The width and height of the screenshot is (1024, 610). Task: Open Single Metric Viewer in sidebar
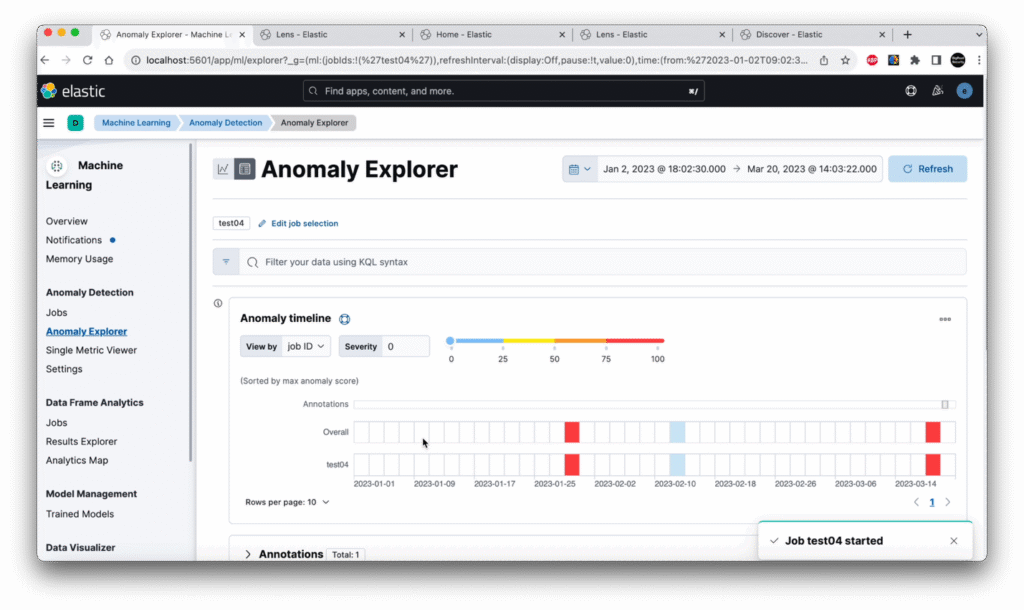tap(91, 350)
